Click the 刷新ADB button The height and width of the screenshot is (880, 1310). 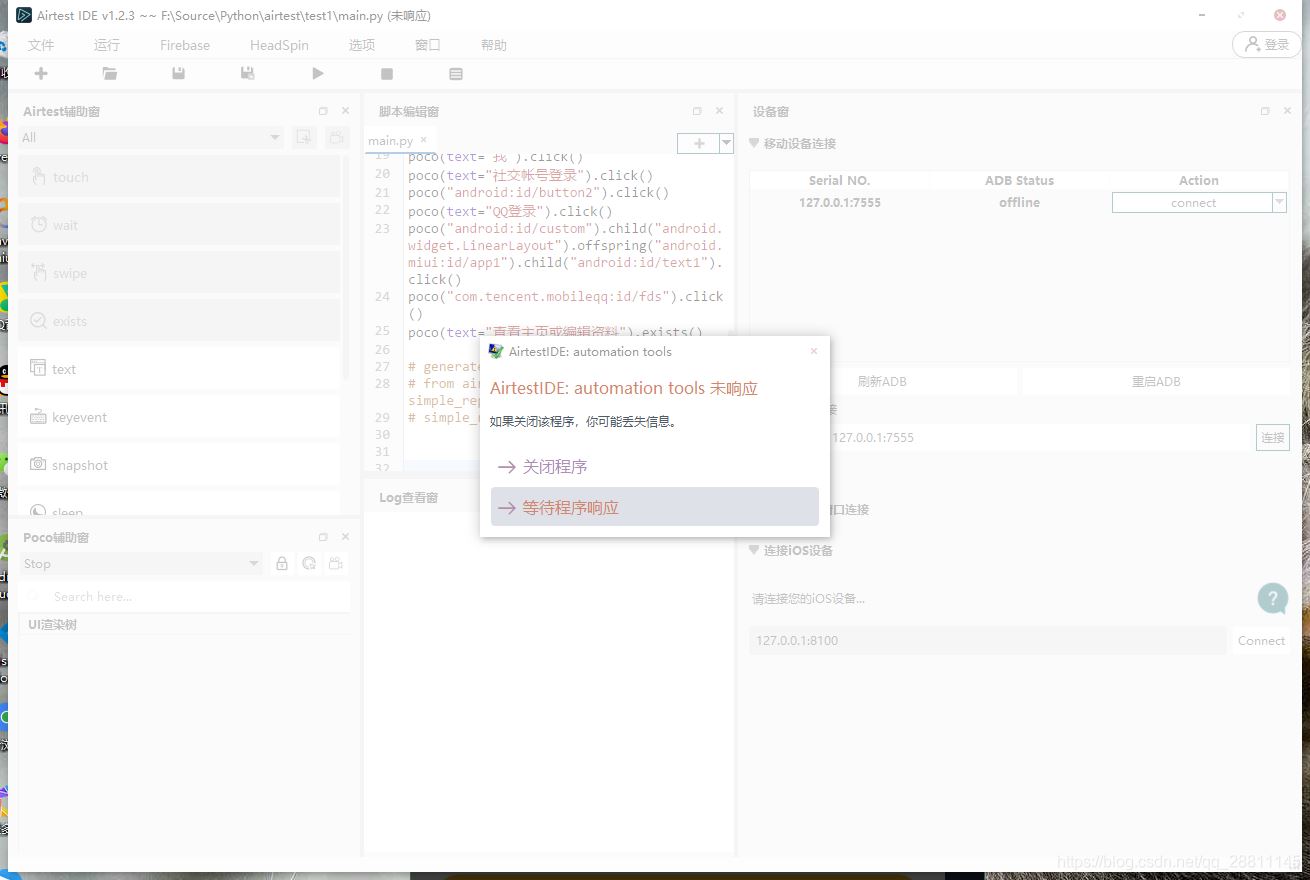pos(882,381)
